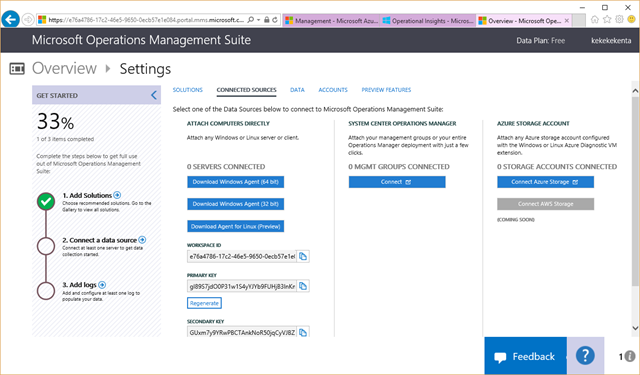Open the question mark help button
Screen dimensions: 640x375
tap(585, 355)
